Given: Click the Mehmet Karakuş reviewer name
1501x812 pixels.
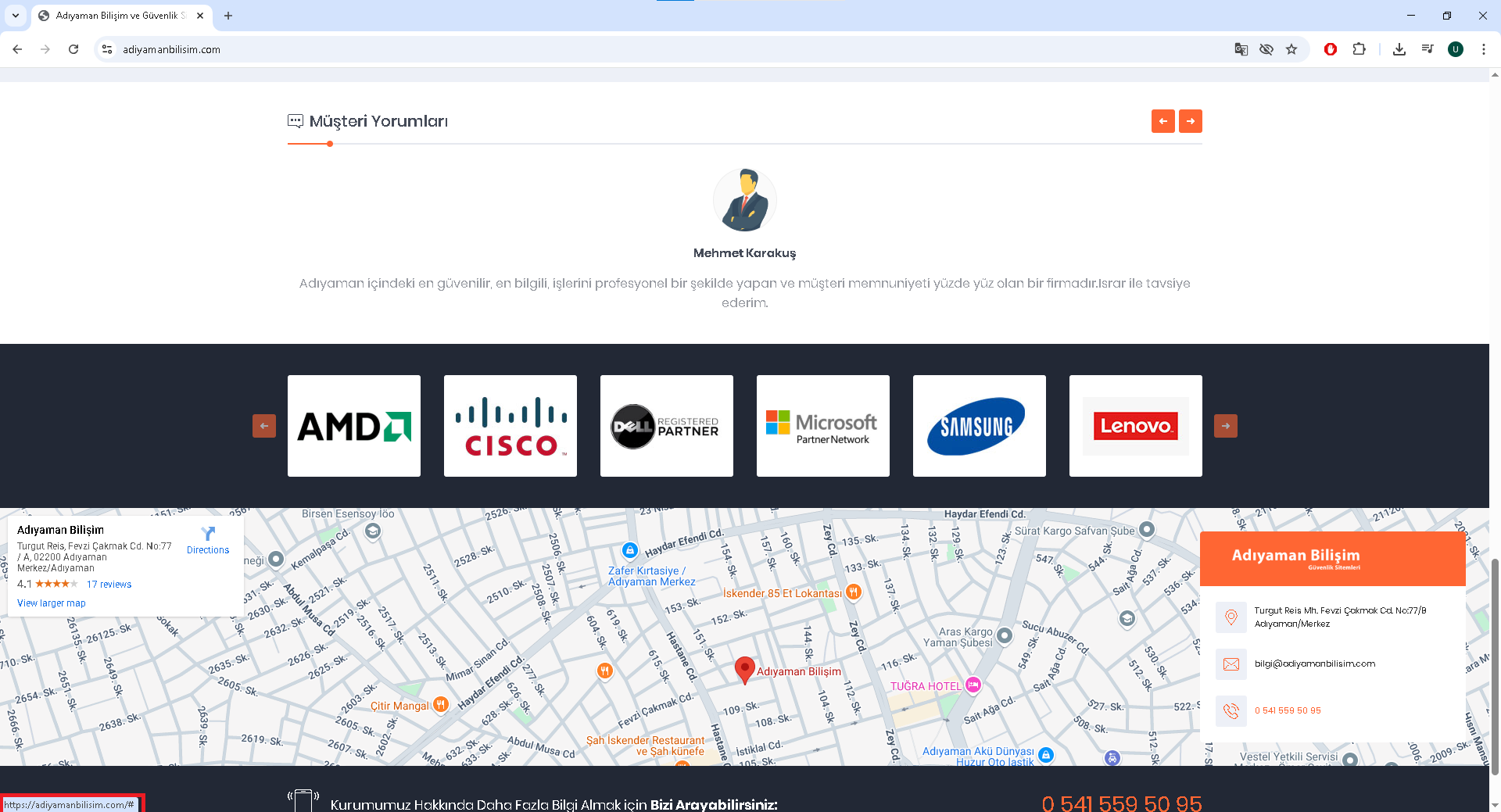Looking at the screenshot, I should click(745, 253).
